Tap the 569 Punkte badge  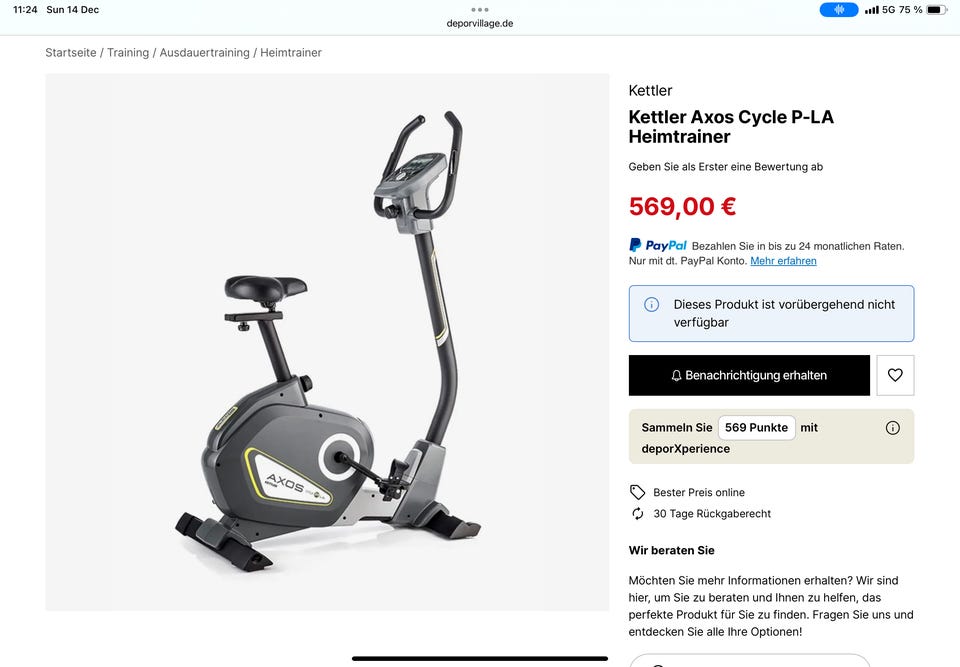point(756,428)
